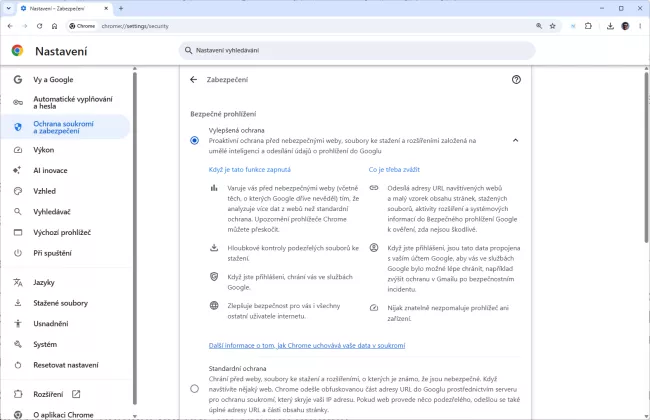The height and width of the screenshot is (420, 650).
Task: Select Standardní ochrana radio button
Action: tap(194, 388)
